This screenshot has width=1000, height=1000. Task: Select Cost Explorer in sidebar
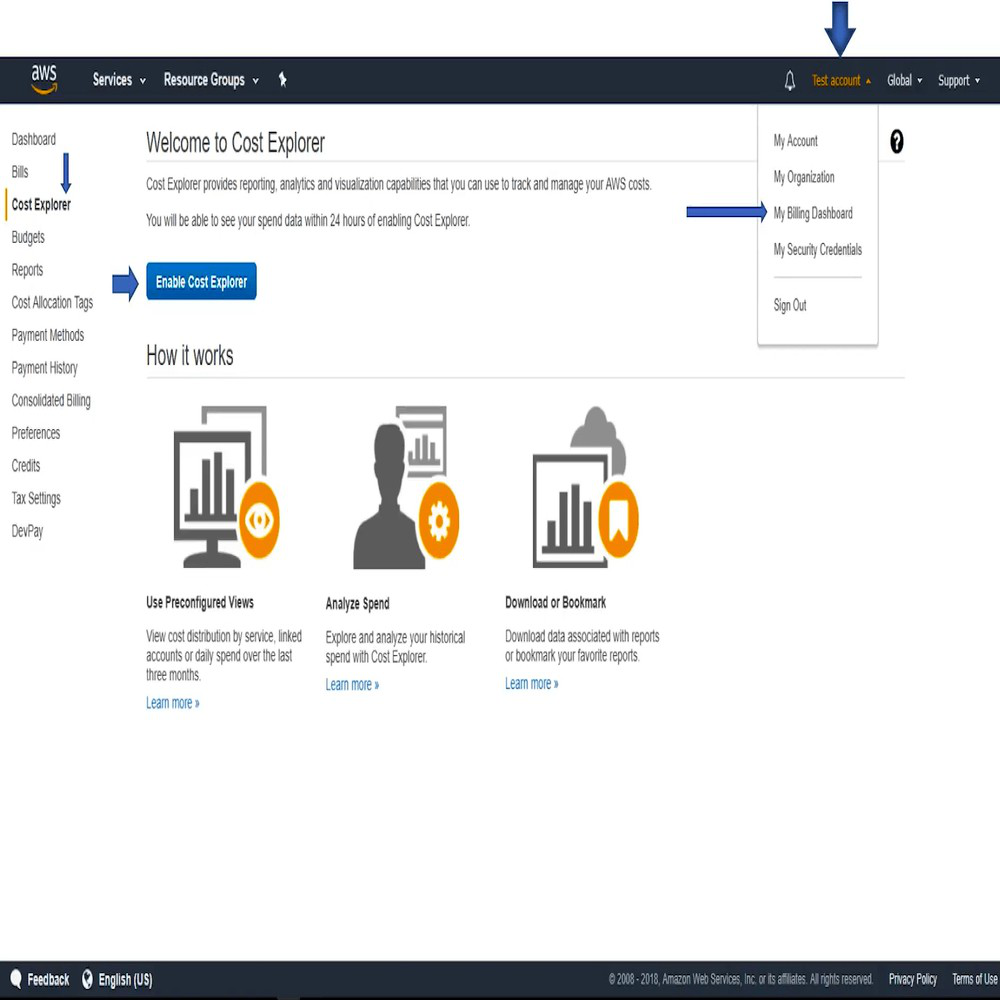tap(41, 205)
